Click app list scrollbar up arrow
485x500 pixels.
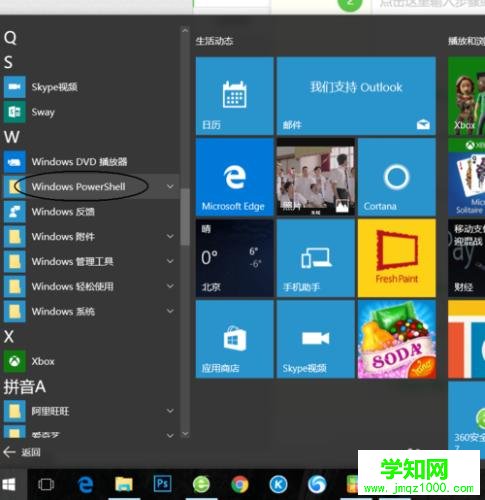pos(185,30)
